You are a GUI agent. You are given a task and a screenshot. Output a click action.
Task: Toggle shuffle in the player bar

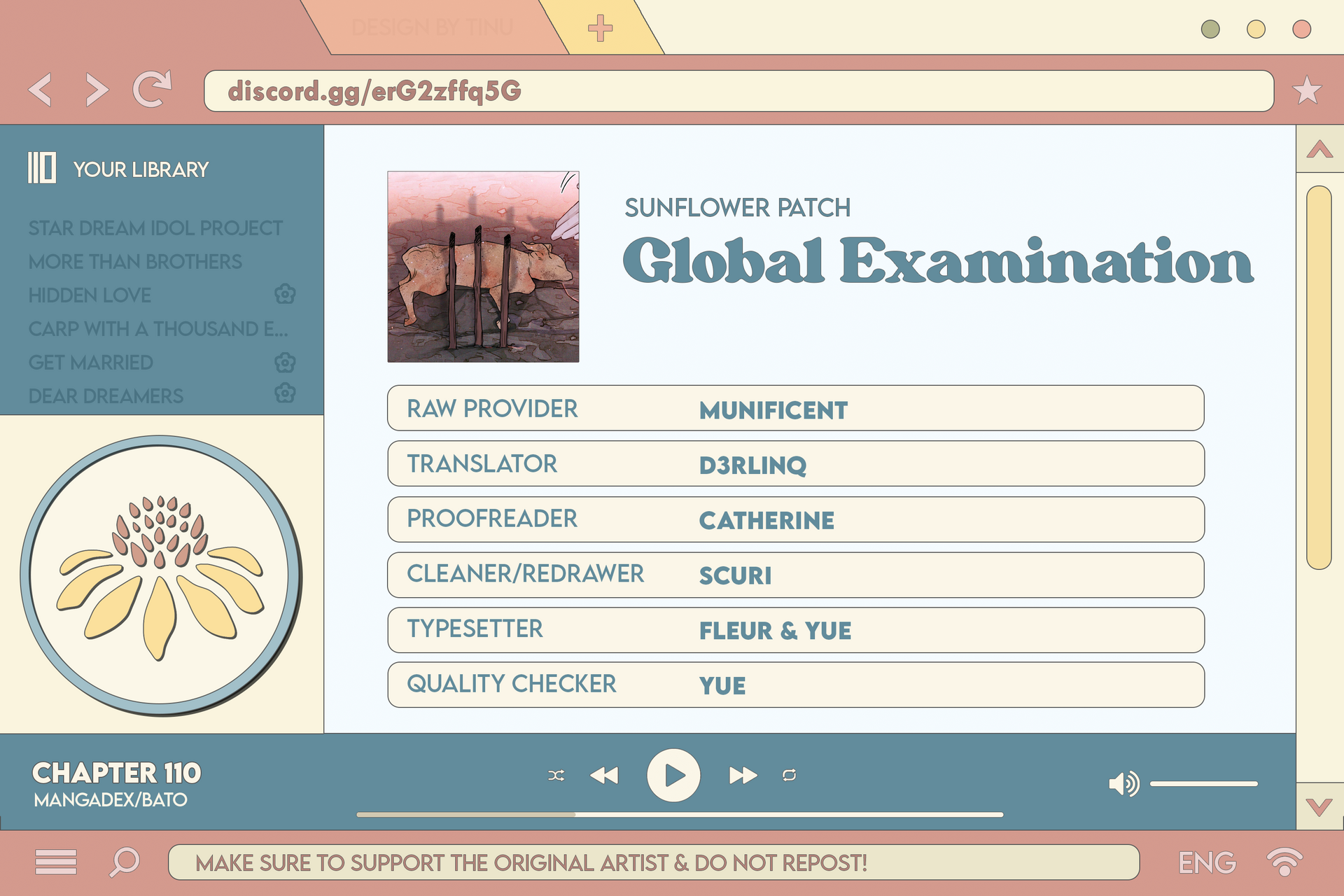(556, 776)
